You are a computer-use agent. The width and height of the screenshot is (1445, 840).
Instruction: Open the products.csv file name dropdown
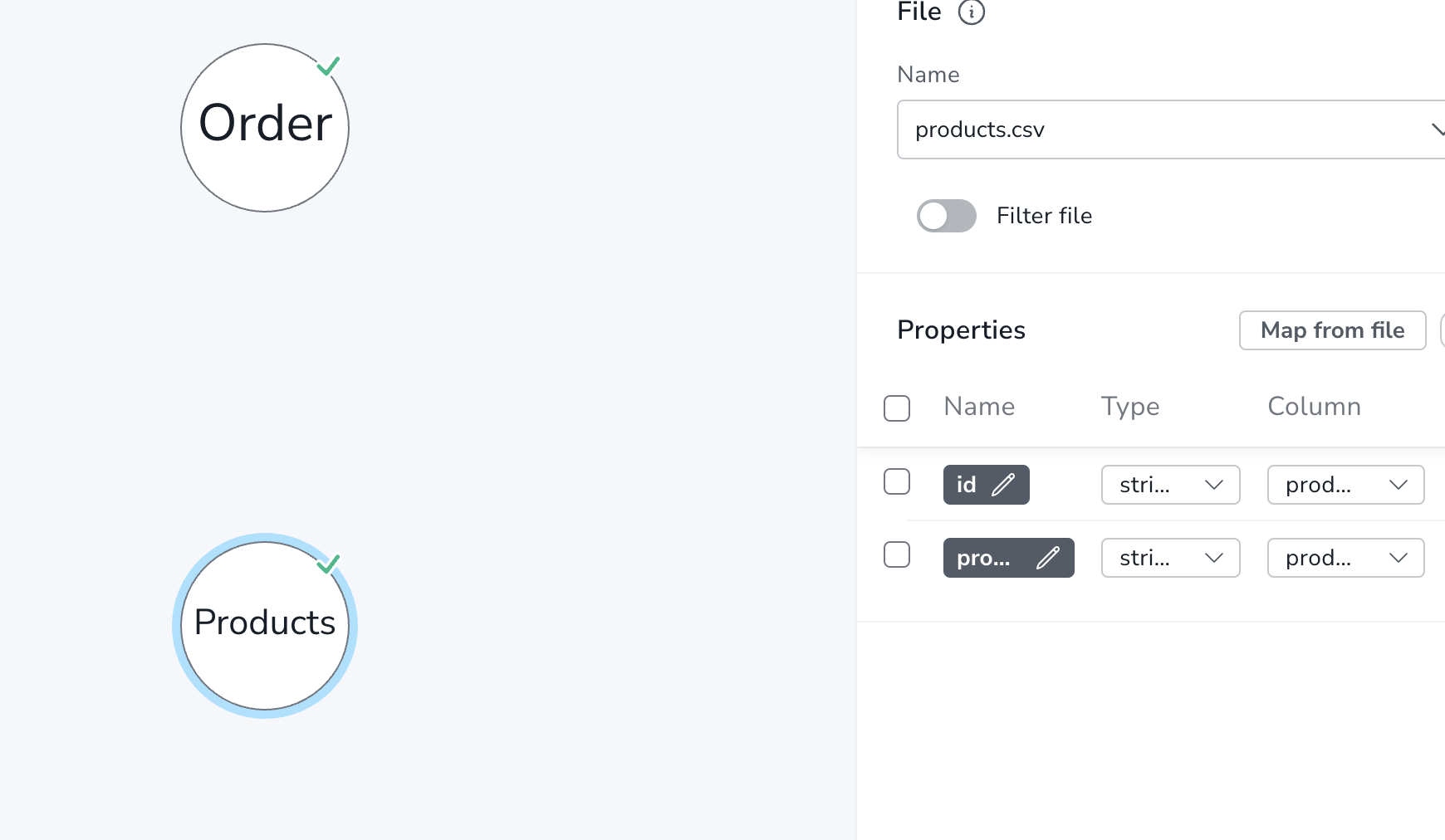tap(1171, 129)
